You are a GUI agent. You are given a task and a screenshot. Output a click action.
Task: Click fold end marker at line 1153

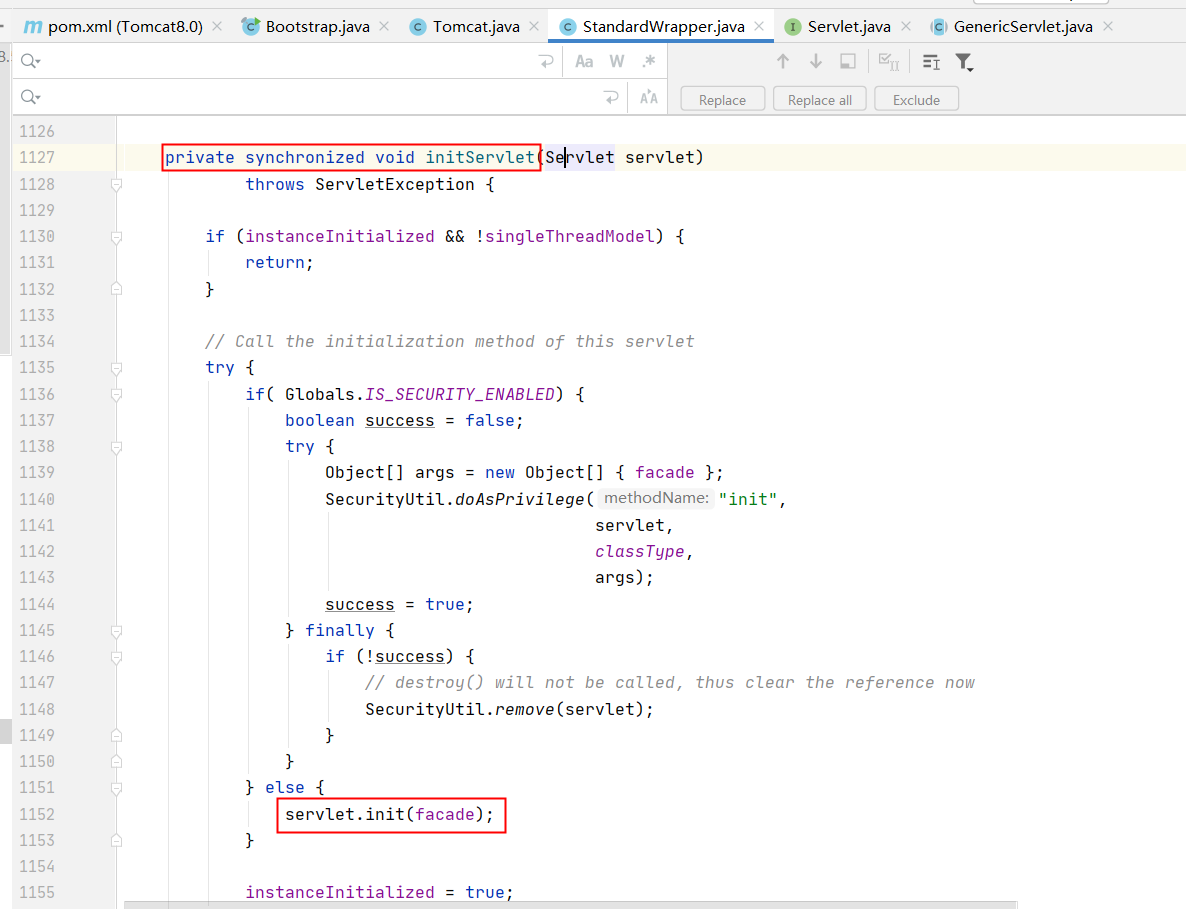coord(116,840)
